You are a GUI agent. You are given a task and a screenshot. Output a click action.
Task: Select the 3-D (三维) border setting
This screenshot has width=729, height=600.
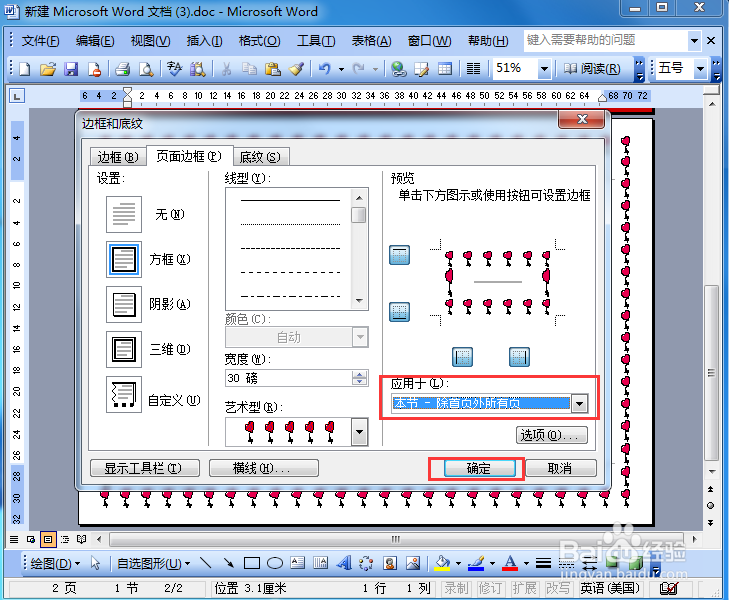(x=124, y=349)
